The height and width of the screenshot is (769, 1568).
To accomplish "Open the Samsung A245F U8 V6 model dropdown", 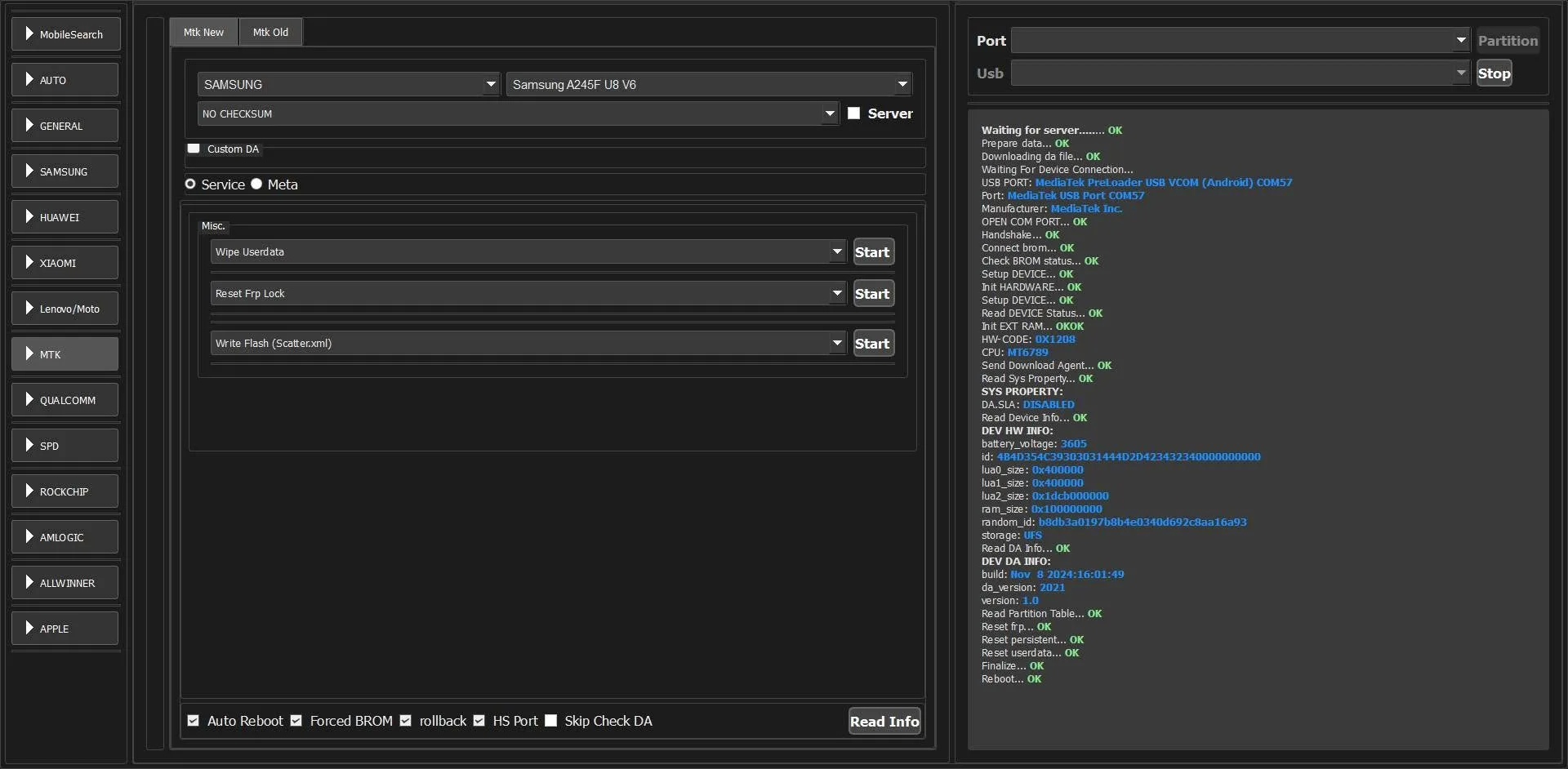I will click(x=709, y=84).
